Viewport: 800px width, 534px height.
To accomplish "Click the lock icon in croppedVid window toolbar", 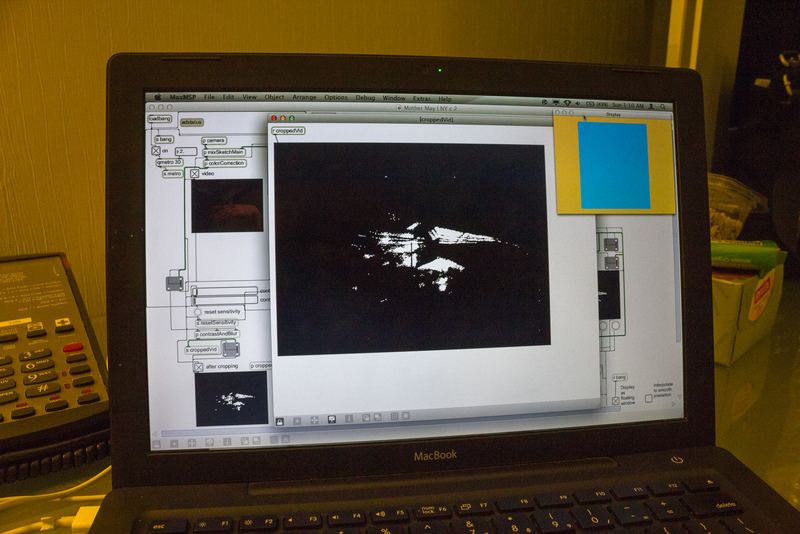I will click(x=280, y=421).
